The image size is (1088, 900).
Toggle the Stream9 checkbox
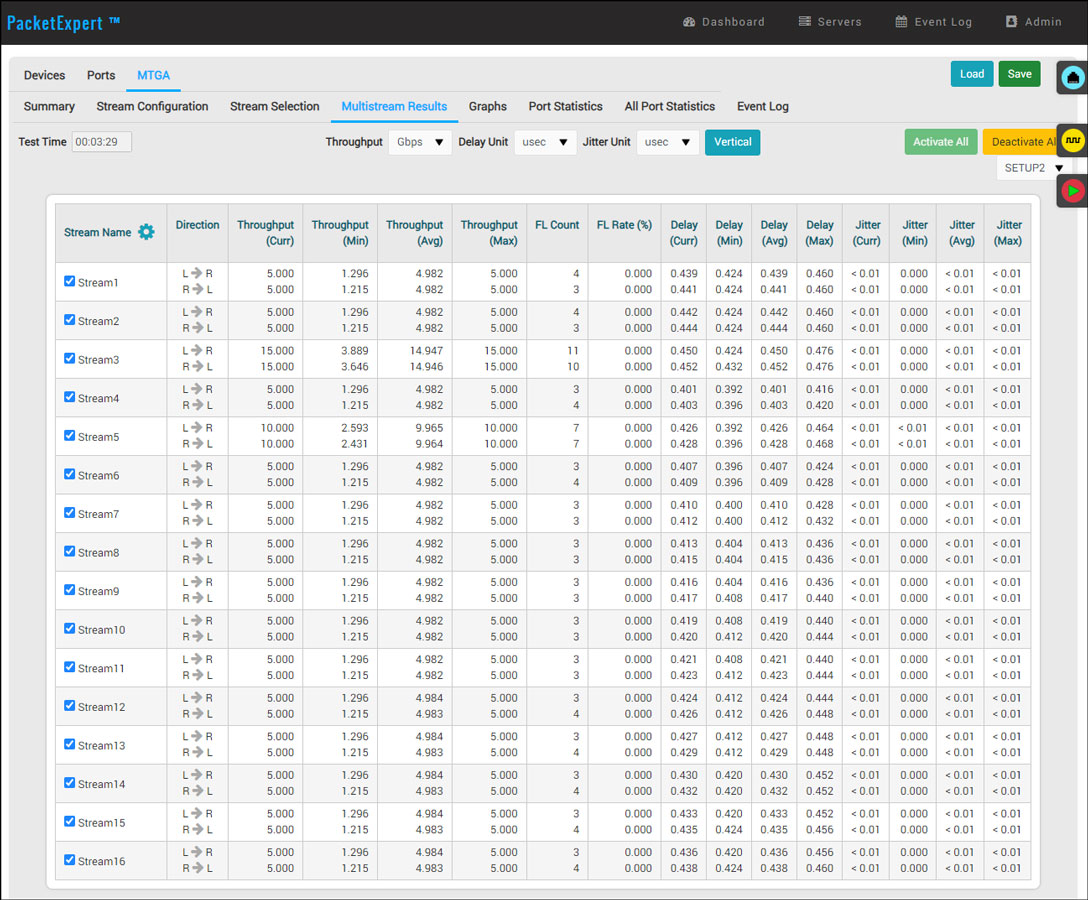[x=69, y=589]
